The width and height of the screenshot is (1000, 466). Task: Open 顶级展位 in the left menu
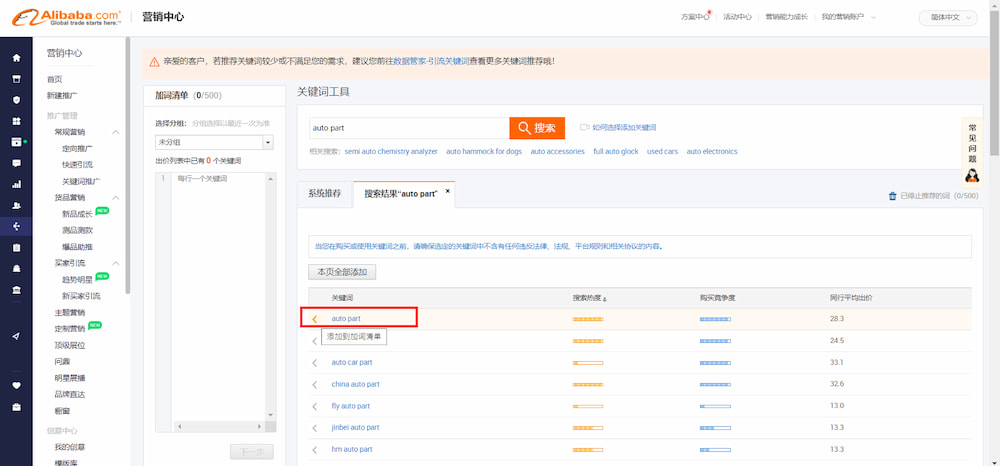(70, 345)
